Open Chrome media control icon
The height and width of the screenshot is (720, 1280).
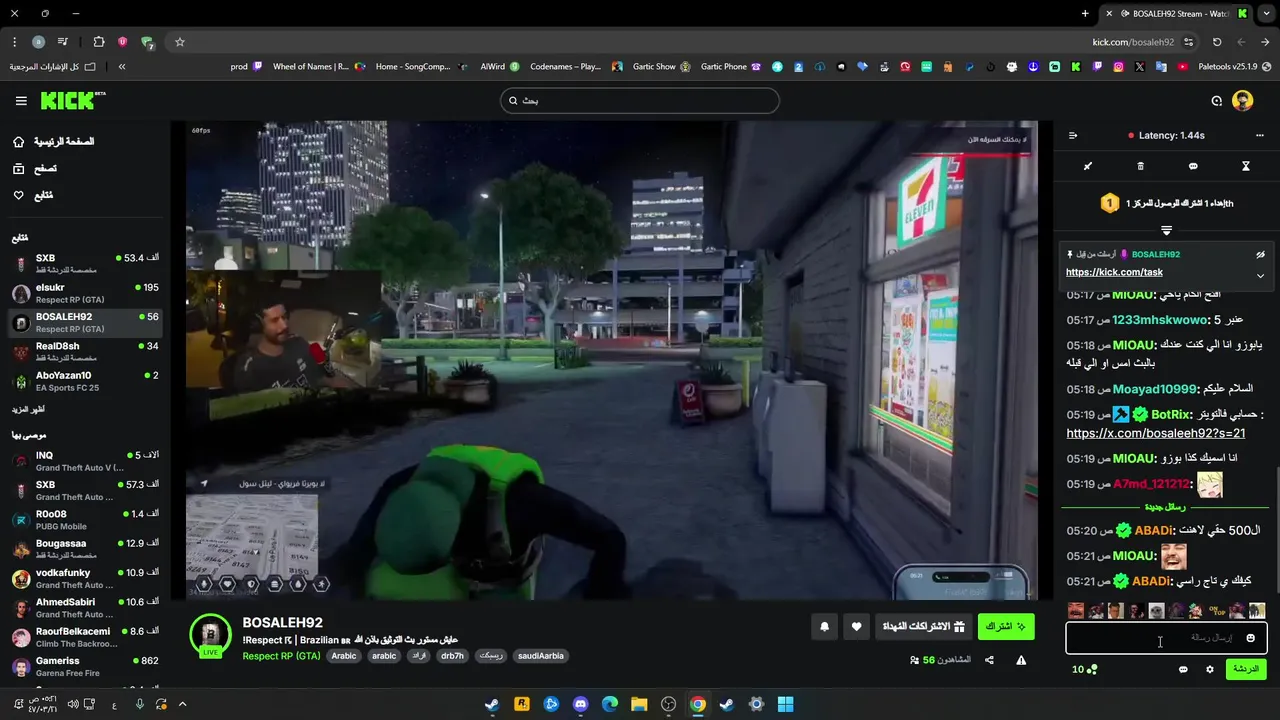[63, 42]
